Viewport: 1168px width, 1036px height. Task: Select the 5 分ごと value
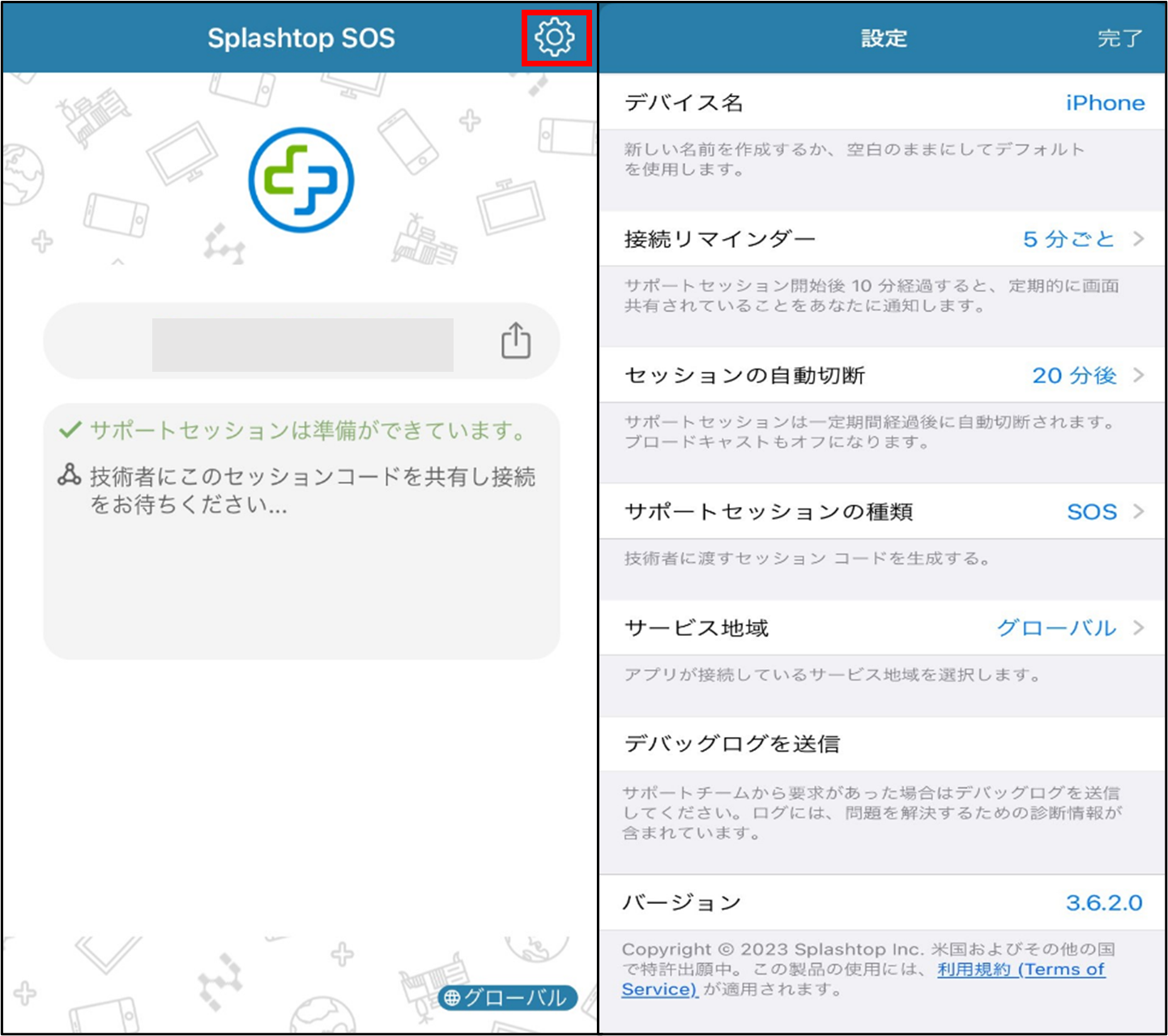[x=1069, y=239]
